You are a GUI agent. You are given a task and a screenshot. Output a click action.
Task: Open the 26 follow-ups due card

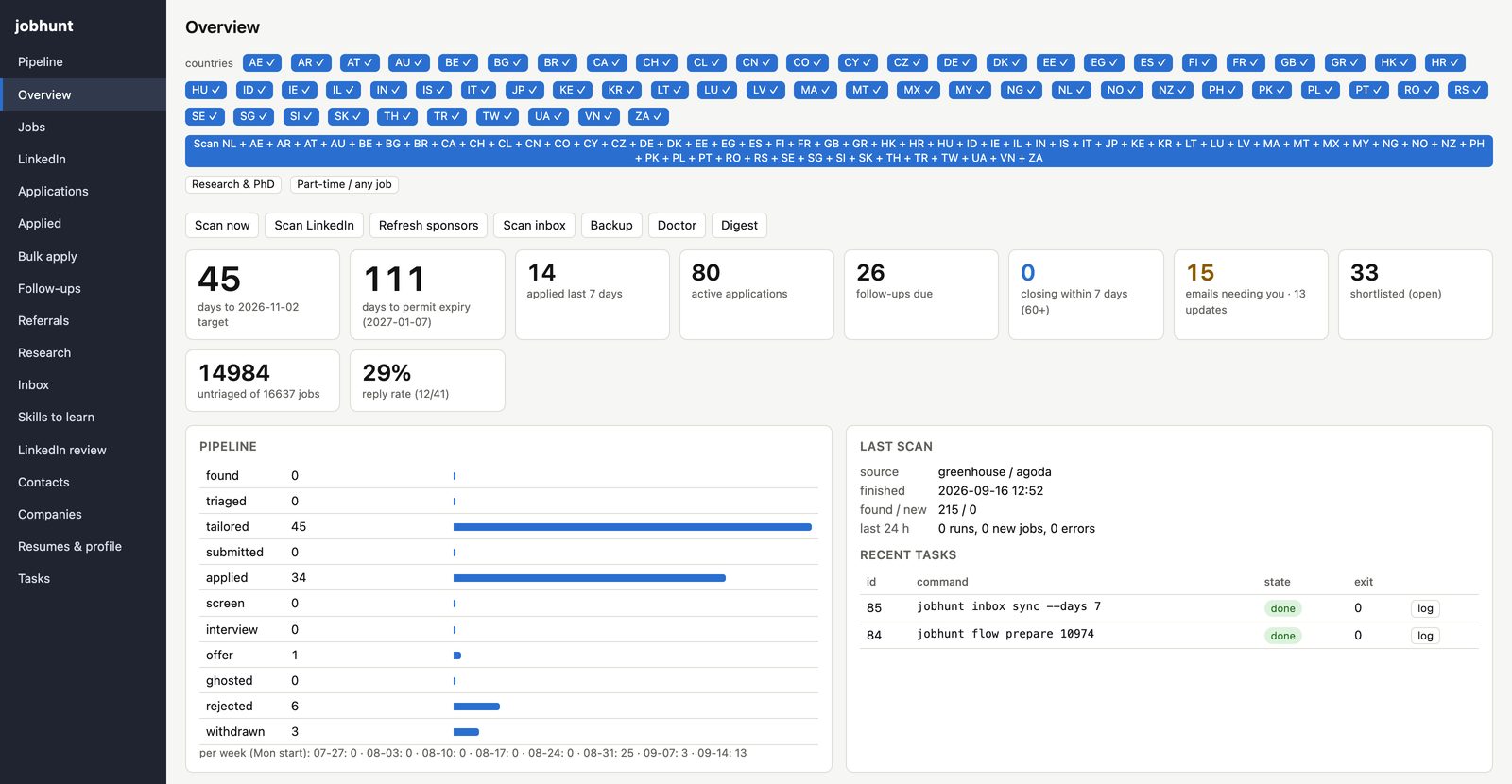tap(920, 295)
